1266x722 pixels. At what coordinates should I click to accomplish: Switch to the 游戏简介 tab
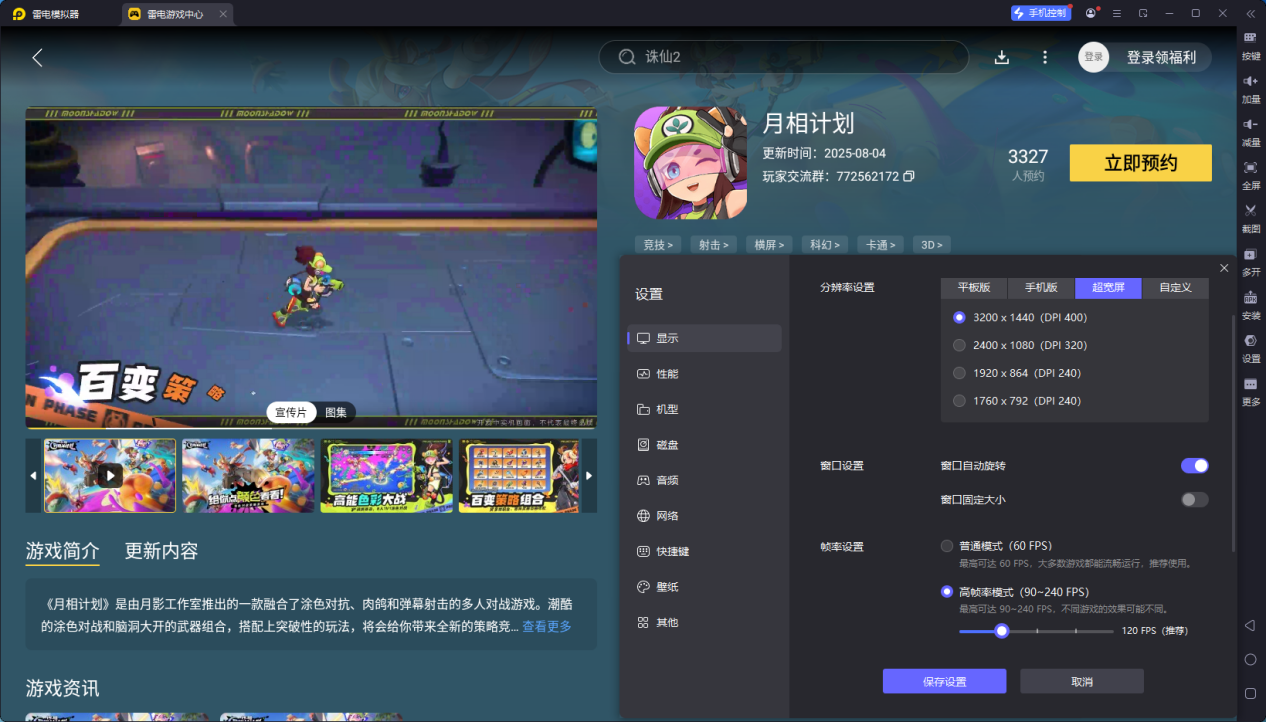63,551
